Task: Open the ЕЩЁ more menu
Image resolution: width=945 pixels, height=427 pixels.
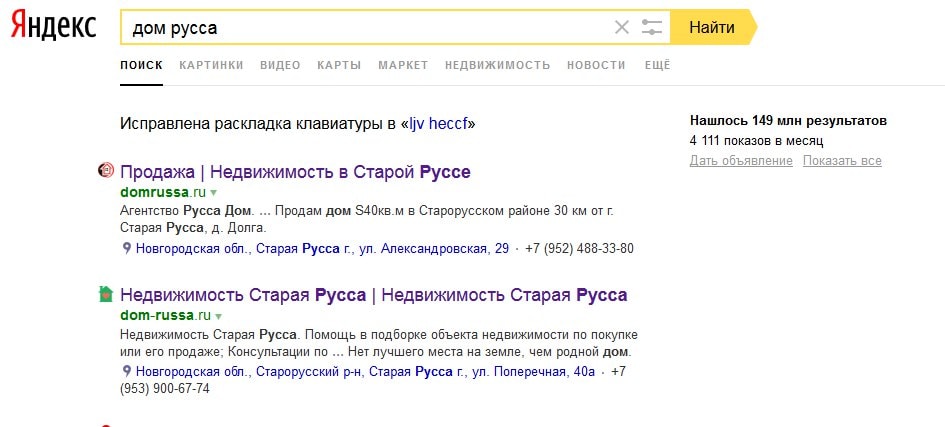Action: 657,65
